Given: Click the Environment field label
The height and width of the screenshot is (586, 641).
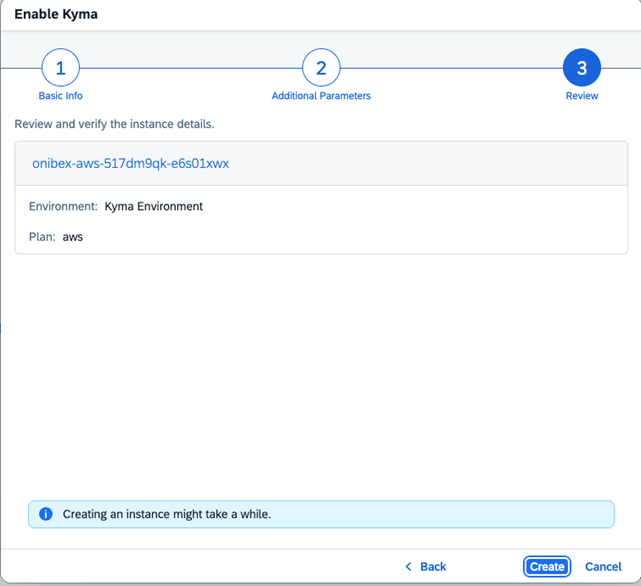Looking at the screenshot, I should (63, 207).
